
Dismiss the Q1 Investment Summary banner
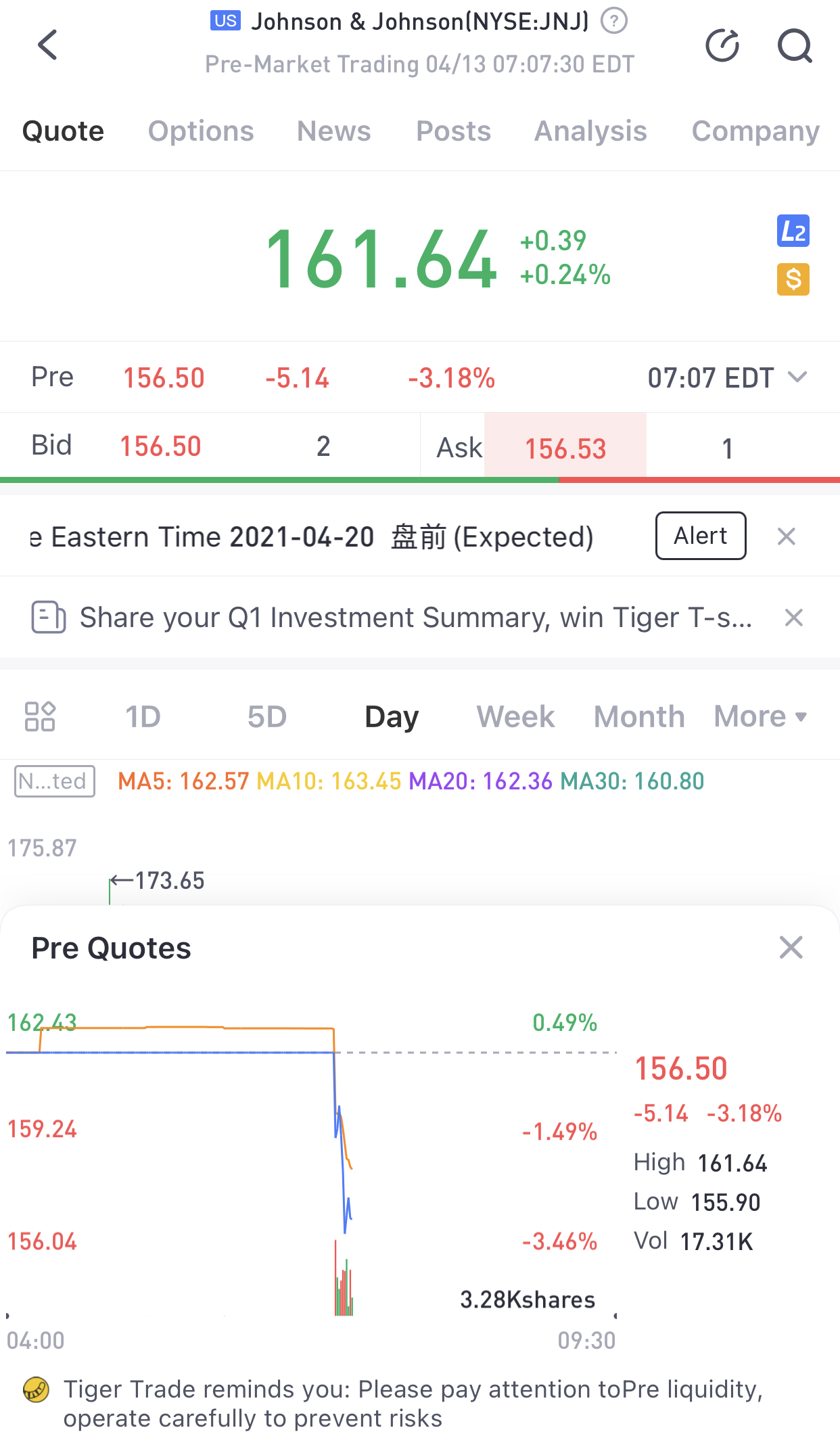(x=793, y=618)
